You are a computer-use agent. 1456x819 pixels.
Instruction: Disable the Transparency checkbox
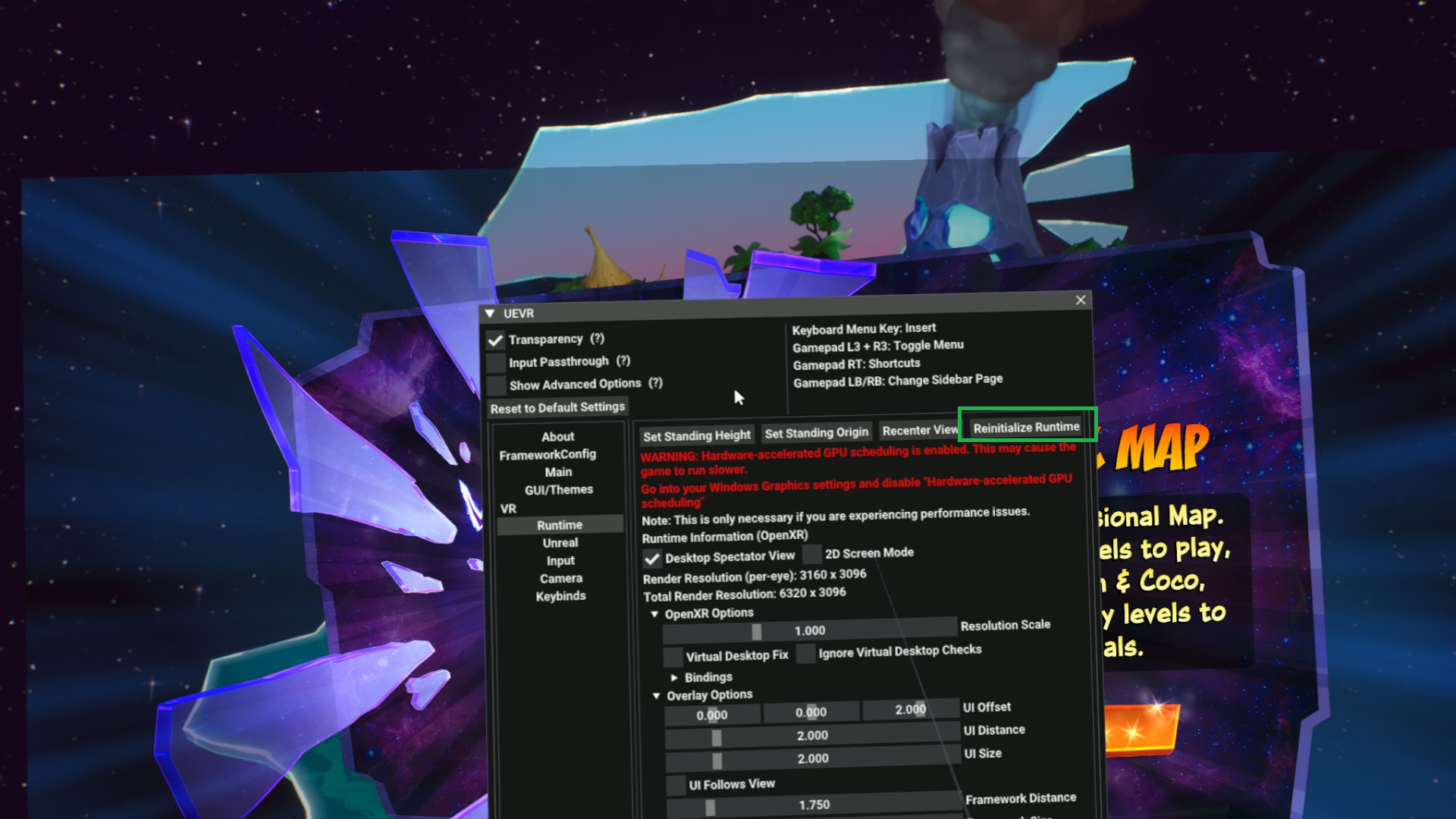coord(496,340)
